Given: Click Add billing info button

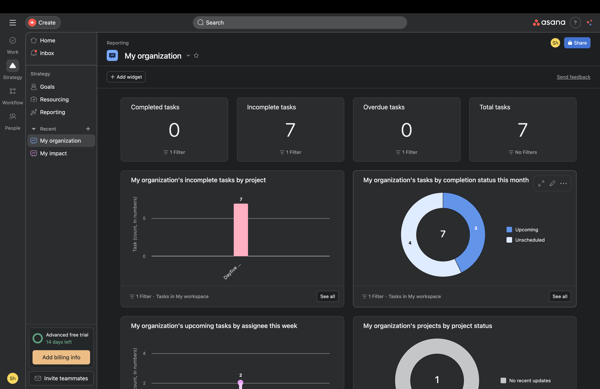Looking at the screenshot, I should tap(61, 357).
